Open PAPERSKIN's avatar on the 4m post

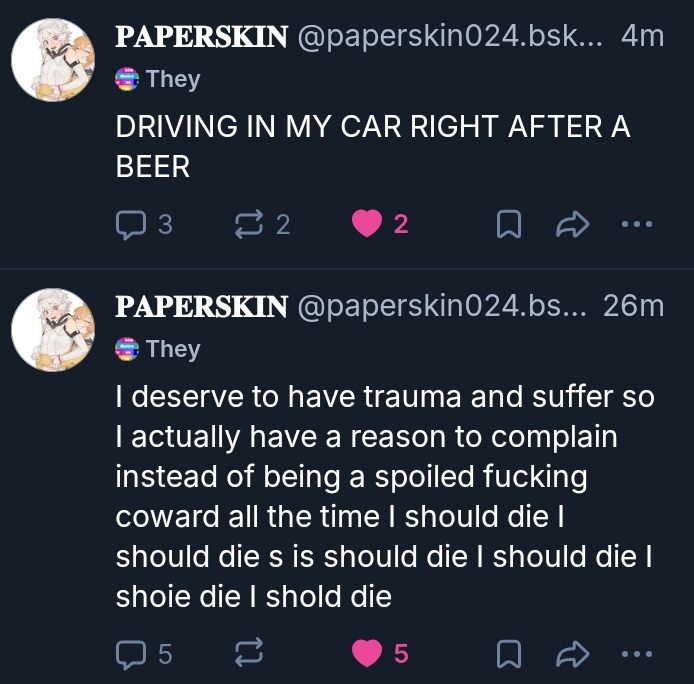click(52, 59)
